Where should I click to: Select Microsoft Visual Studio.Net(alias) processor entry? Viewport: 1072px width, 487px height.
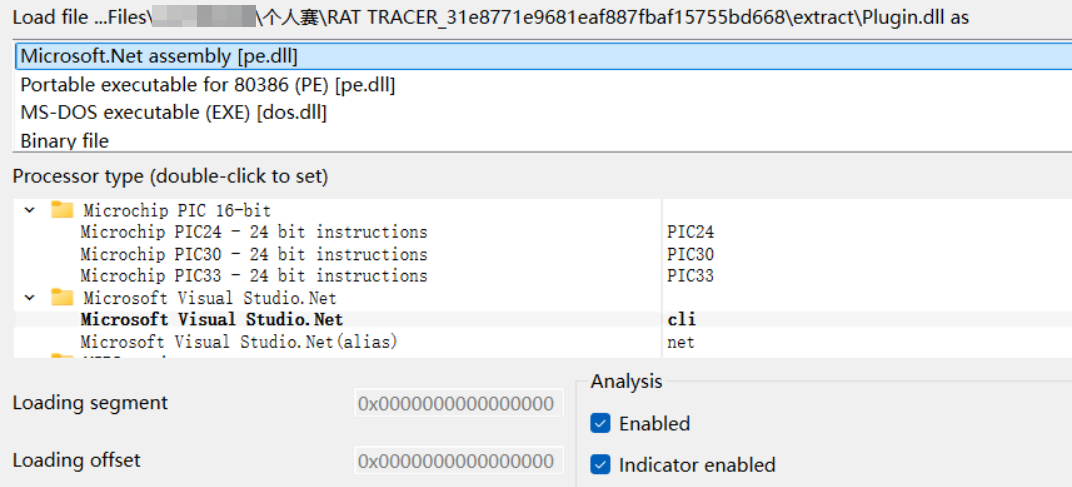pyautogui.click(x=238, y=342)
